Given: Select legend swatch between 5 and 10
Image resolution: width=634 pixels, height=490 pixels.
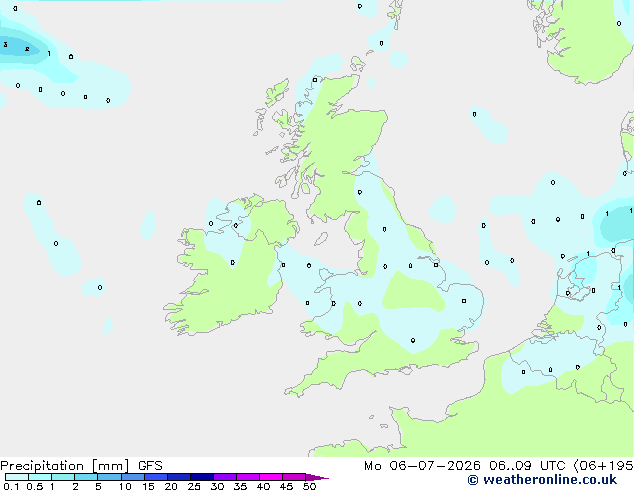Looking at the screenshot, I should coord(110,477).
